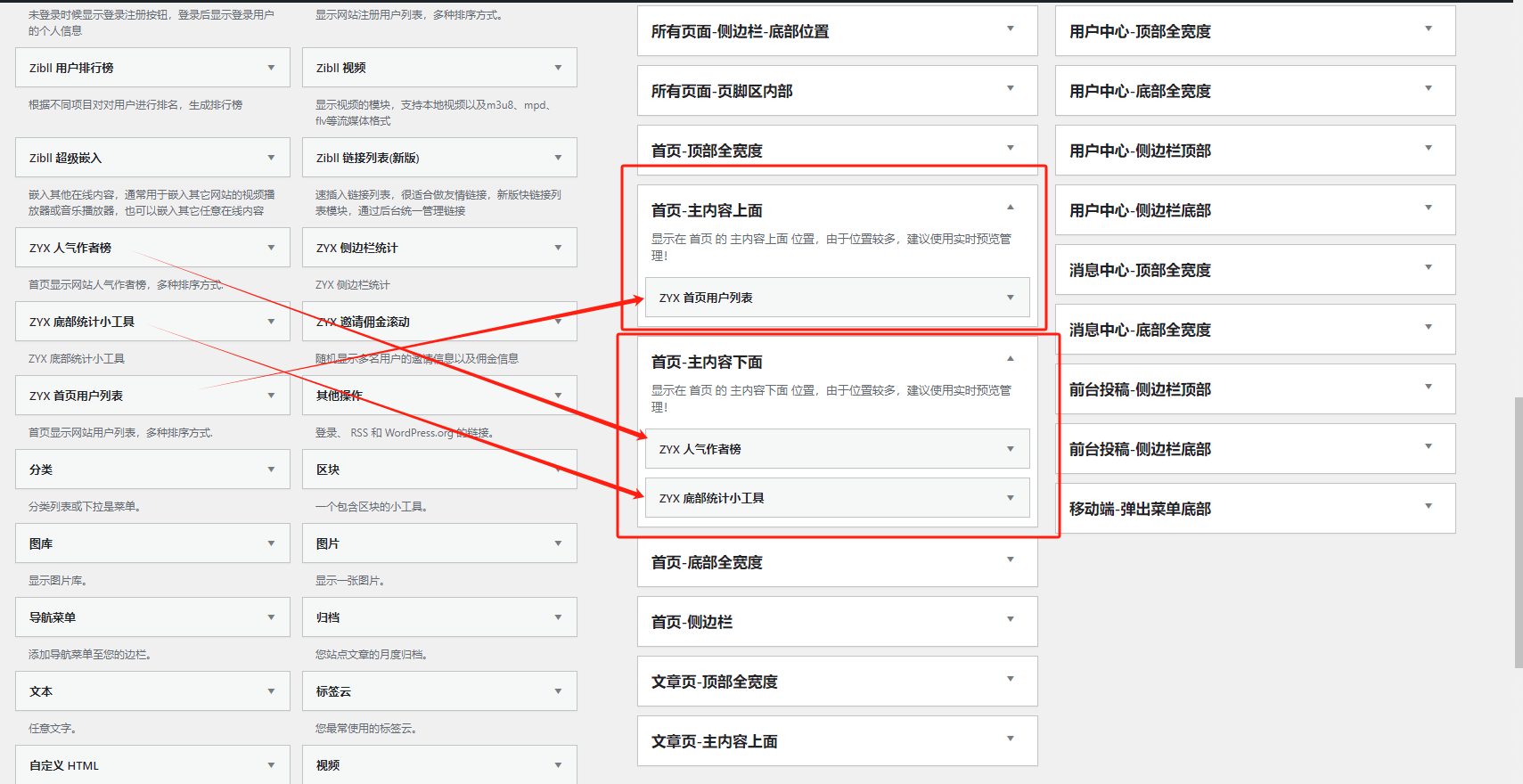Expand the Zibll 链接列表(新版) widget
1523x784 pixels.
coord(558,158)
